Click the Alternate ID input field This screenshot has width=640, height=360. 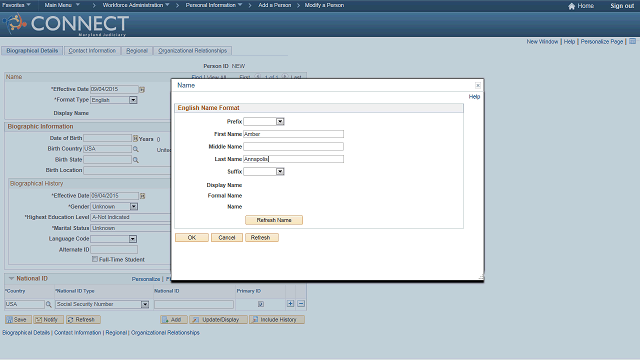tap(114, 249)
